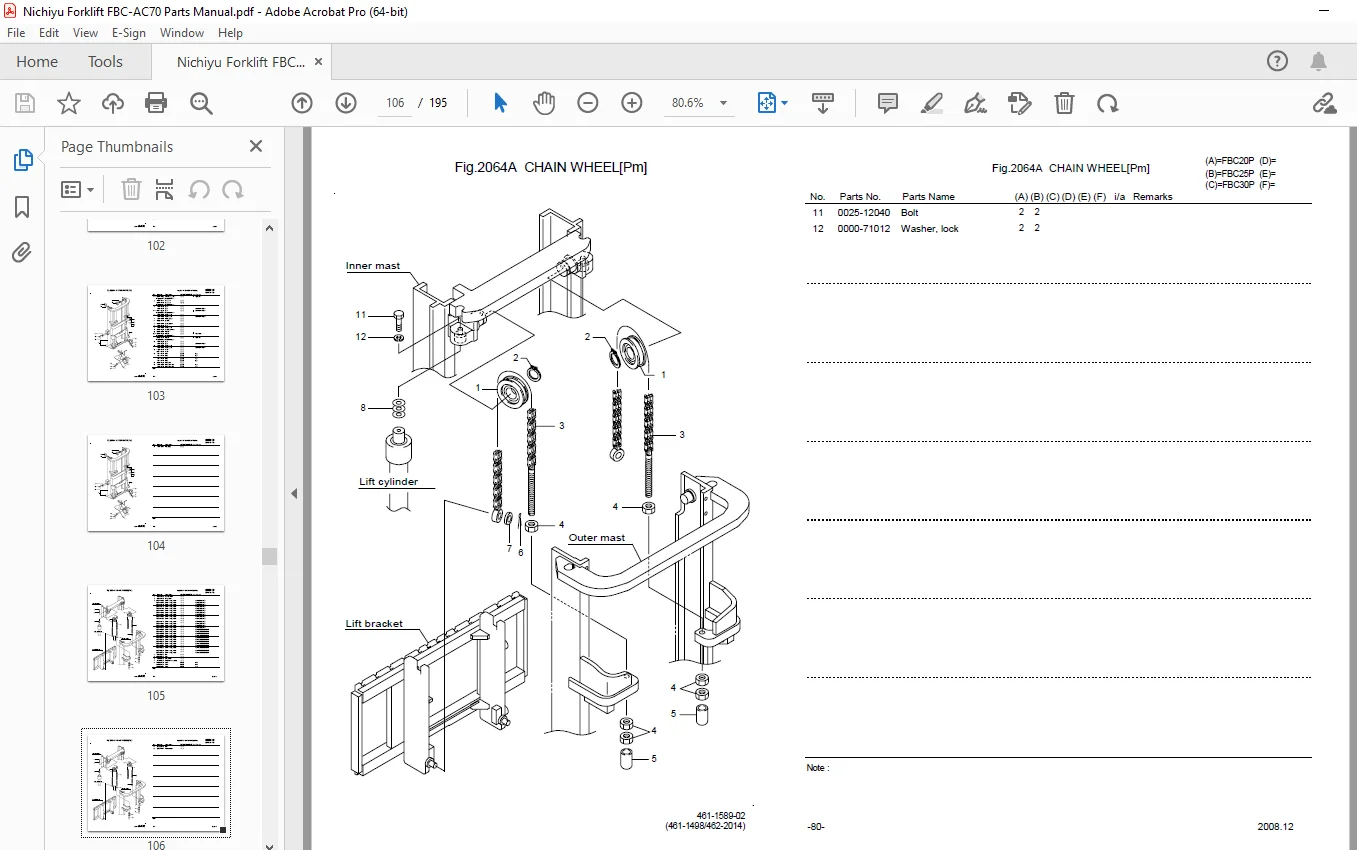Share a link to this file

1325,103
